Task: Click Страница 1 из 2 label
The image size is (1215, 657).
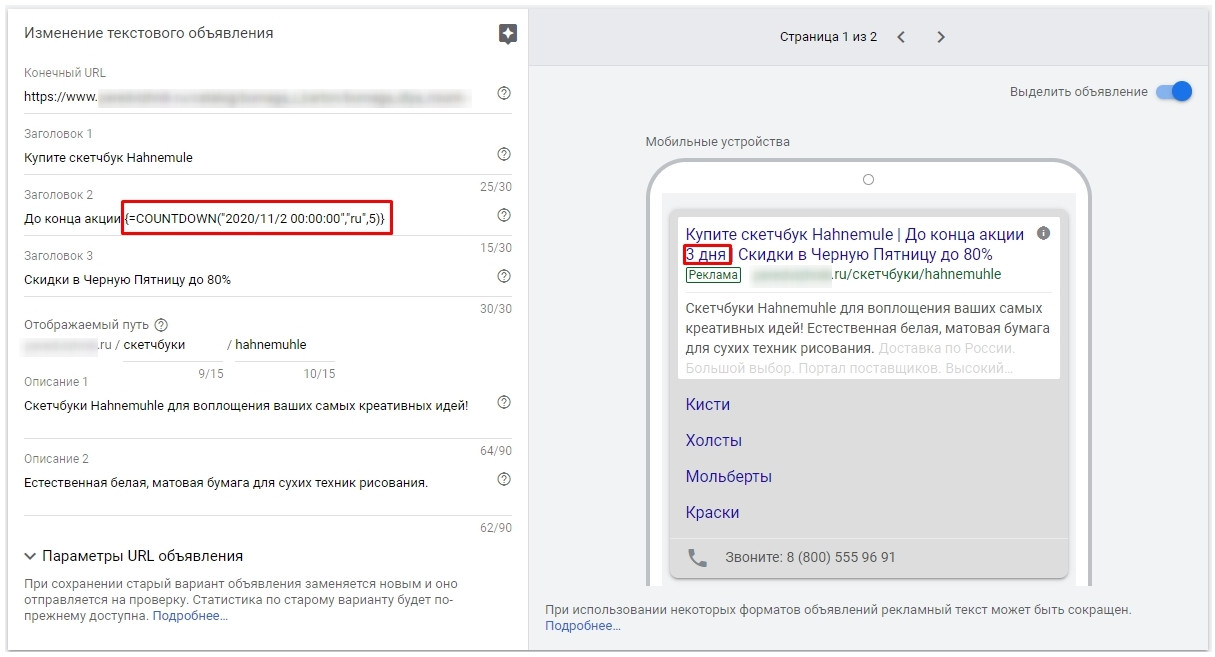Action: [x=828, y=37]
